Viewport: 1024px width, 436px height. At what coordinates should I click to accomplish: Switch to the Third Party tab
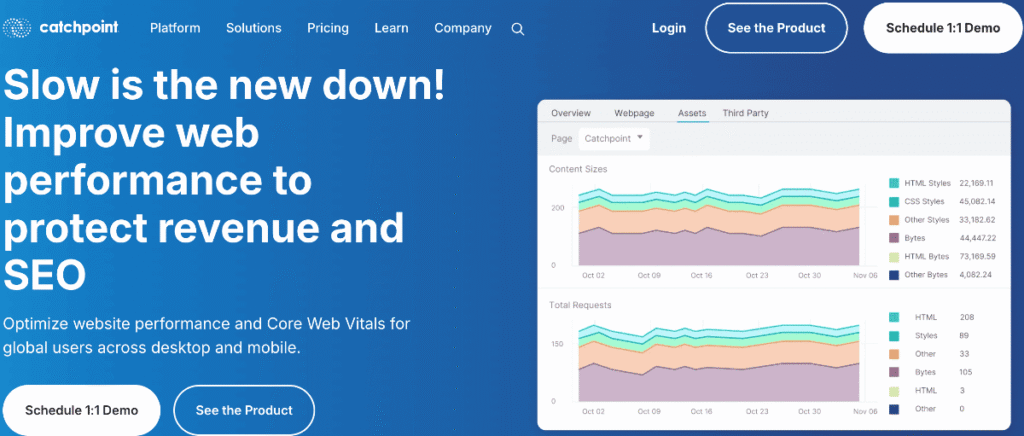[745, 113]
